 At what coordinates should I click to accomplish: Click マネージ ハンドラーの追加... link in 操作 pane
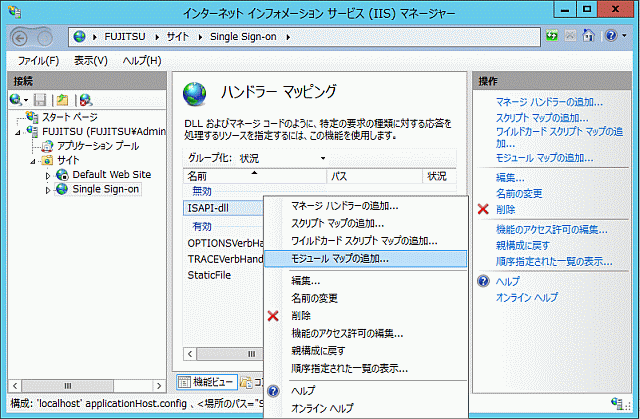(549, 102)
